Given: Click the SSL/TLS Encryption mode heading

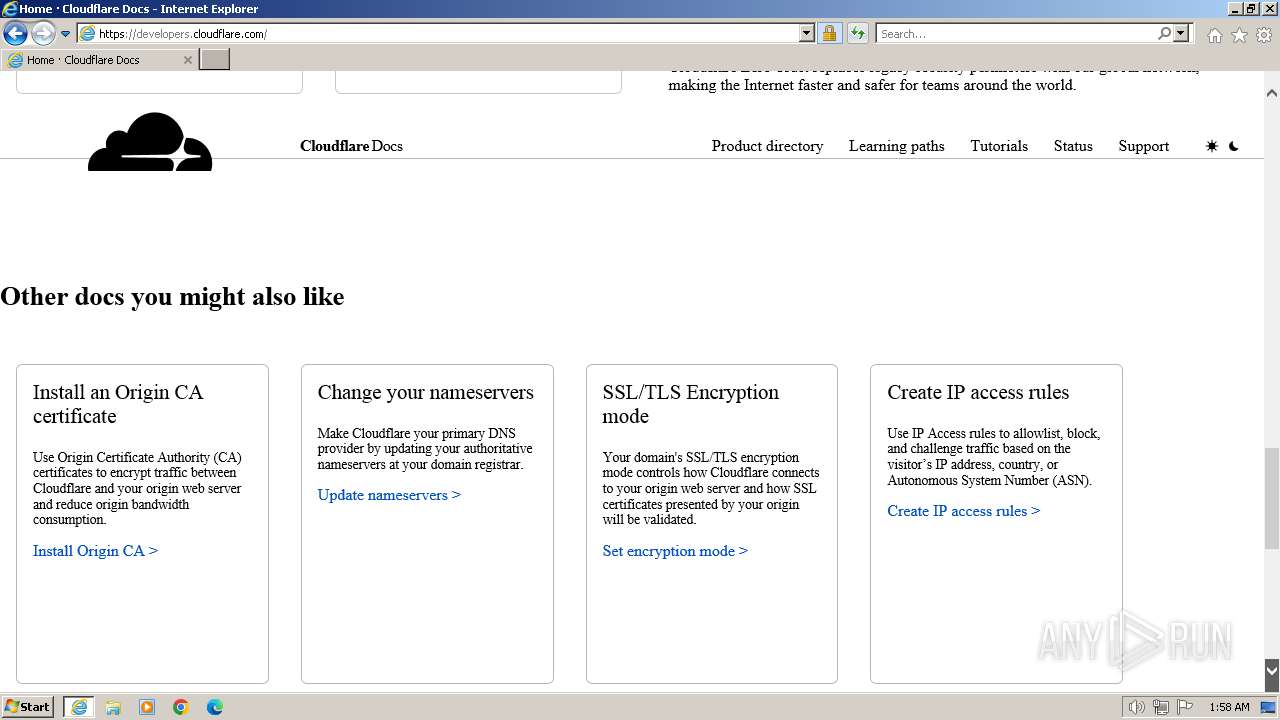Looking at the screenshot, I should 690,404.
